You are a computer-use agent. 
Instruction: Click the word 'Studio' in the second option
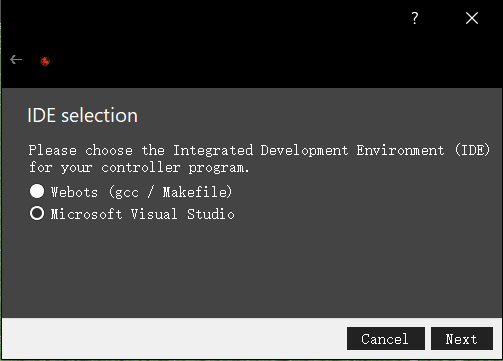tap(211, 214)
